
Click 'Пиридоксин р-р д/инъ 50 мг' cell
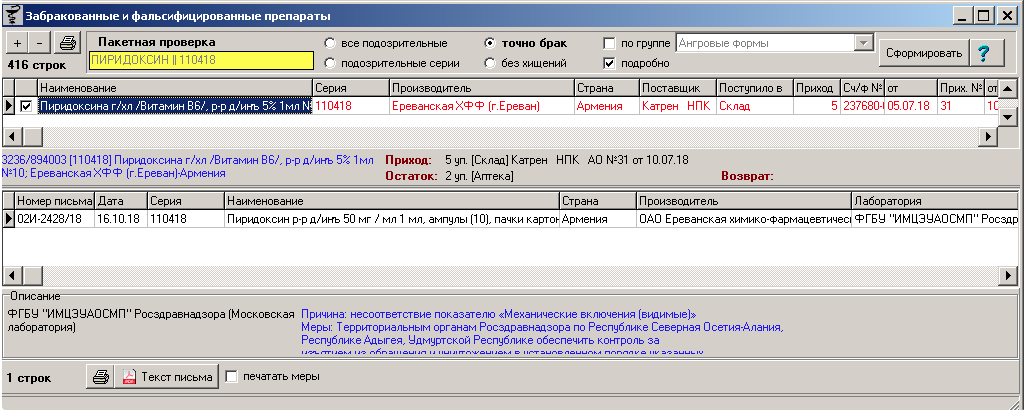tap(392, 219)
